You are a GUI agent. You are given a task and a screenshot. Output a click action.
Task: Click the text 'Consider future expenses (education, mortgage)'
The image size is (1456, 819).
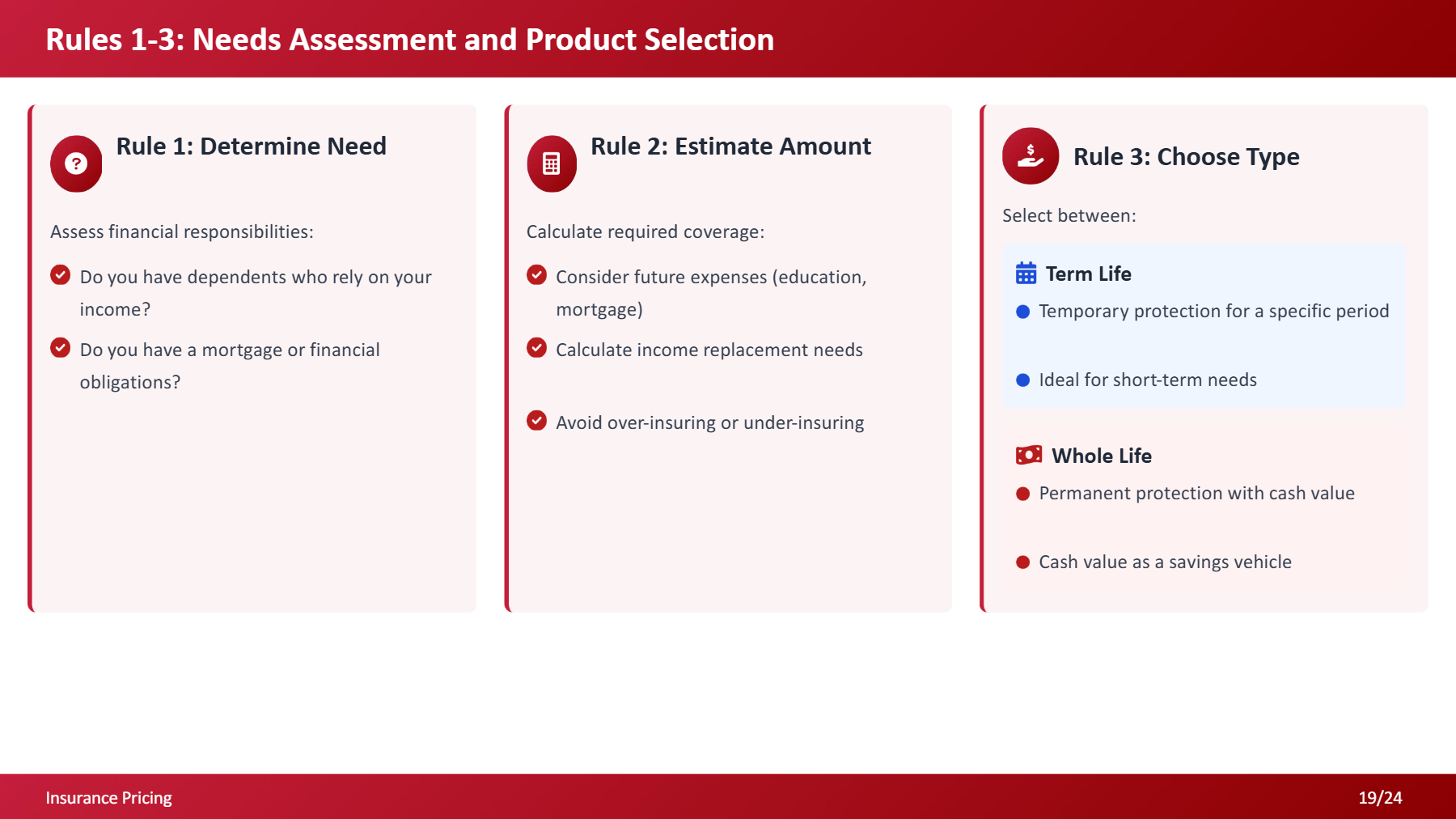coord(712,293)
